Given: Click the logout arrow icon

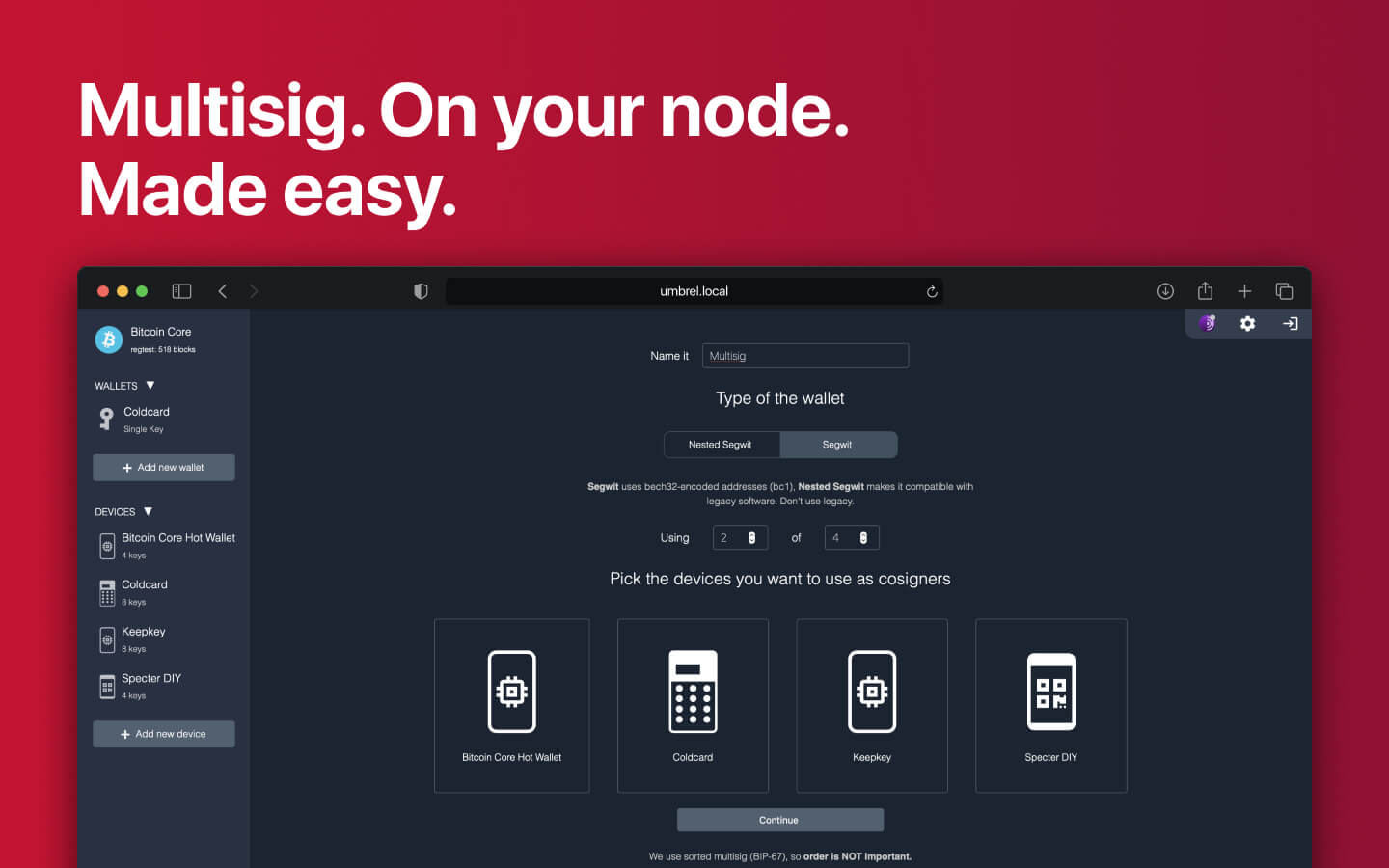Looking at the screenshot, I should pos(1290,323).
